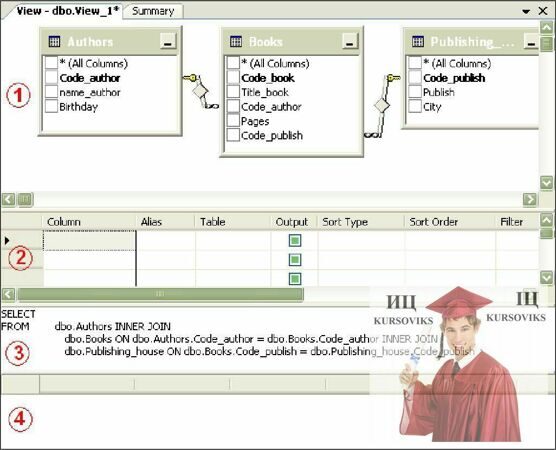
Task: Minimize the Books table box
Action: pos(350,41)
